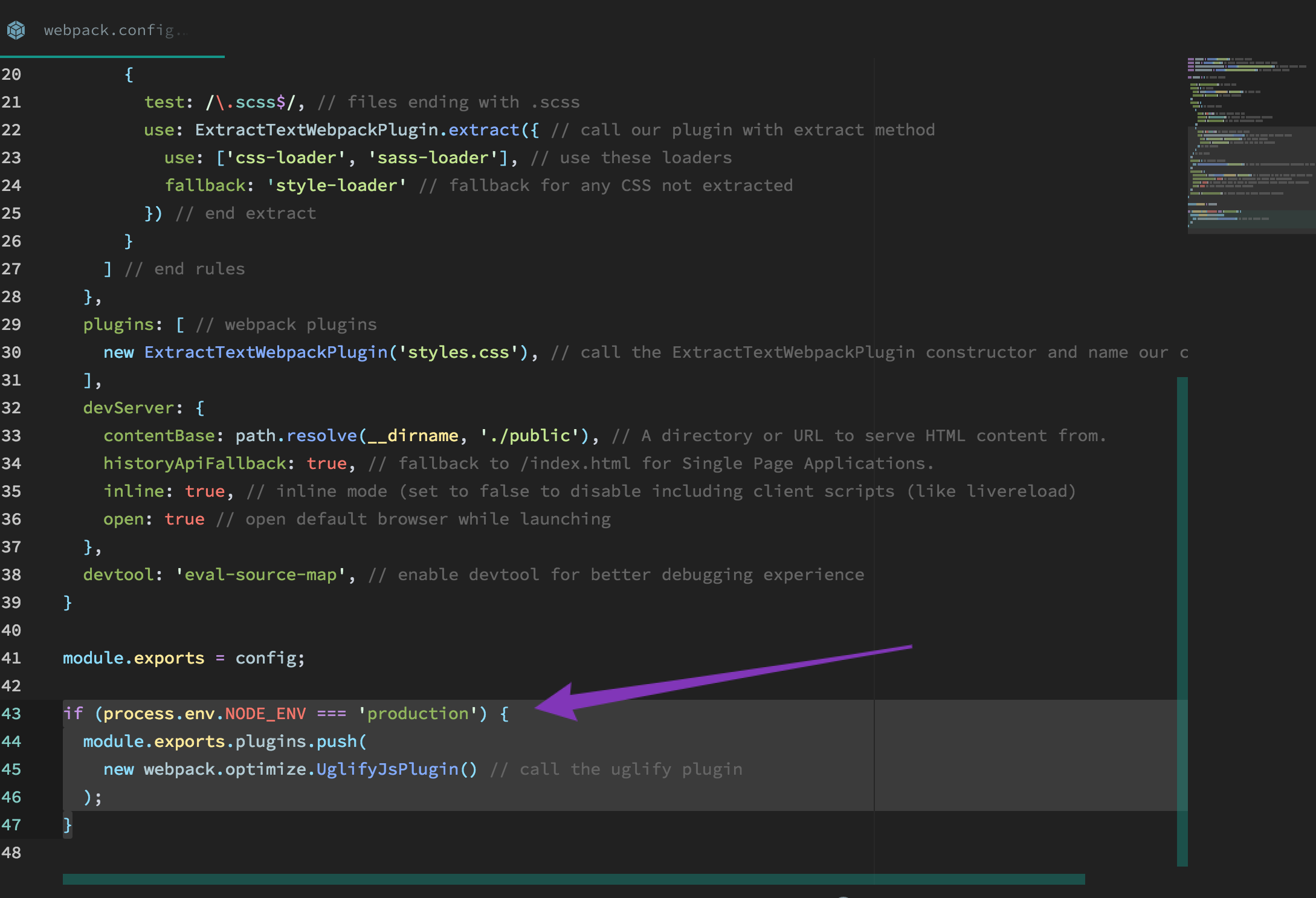
Task: Click the cube logo icon in the top-left corner
Action: pos(16,29)
